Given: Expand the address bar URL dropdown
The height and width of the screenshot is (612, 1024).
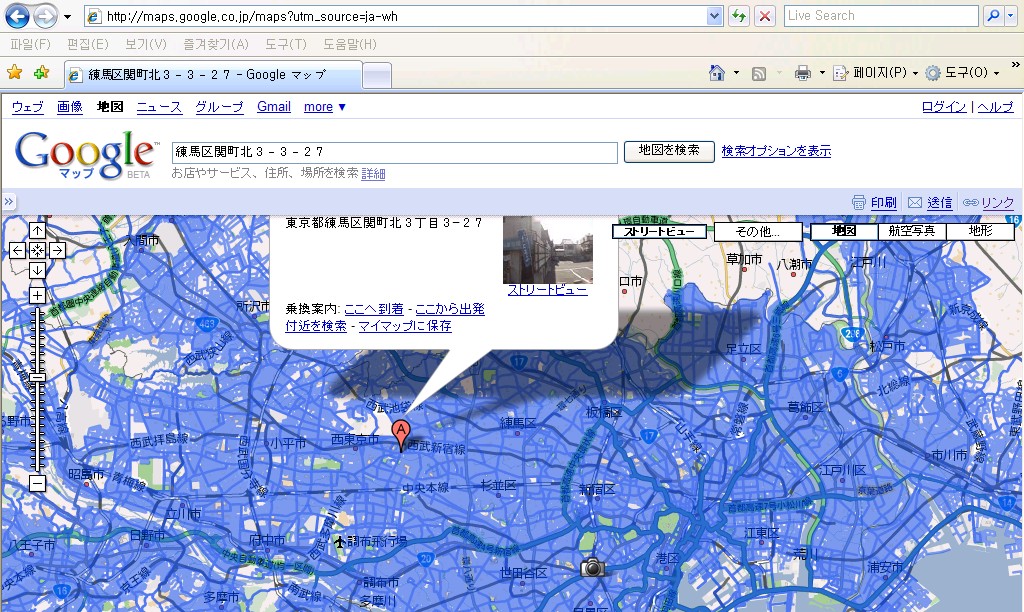Looking at the screenshot, I should 714,16.
